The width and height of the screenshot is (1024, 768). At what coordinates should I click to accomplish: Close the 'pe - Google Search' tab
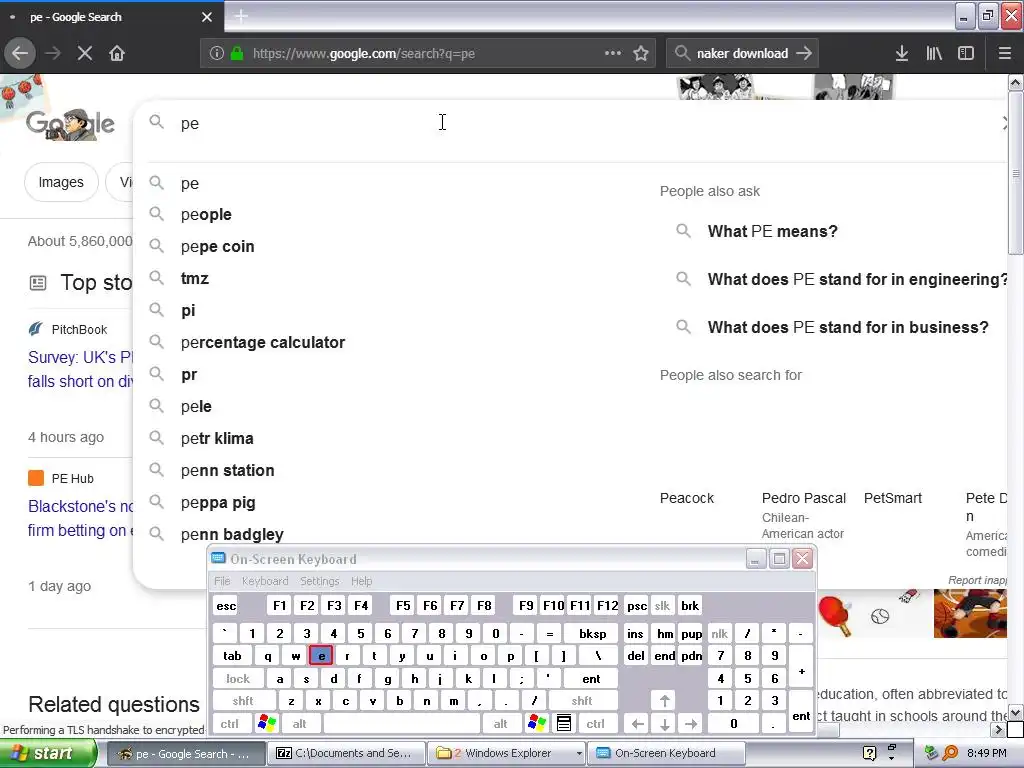207,17
